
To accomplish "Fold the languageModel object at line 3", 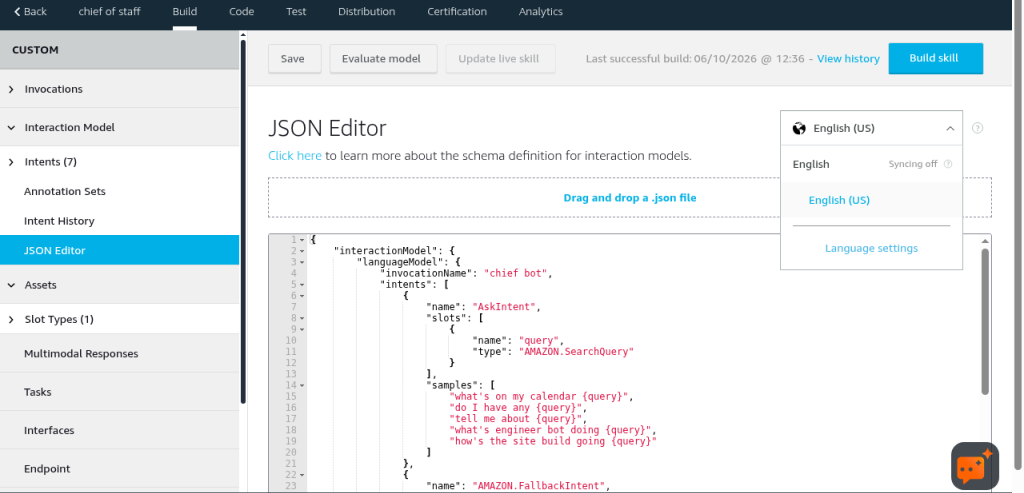I will 302,262.
